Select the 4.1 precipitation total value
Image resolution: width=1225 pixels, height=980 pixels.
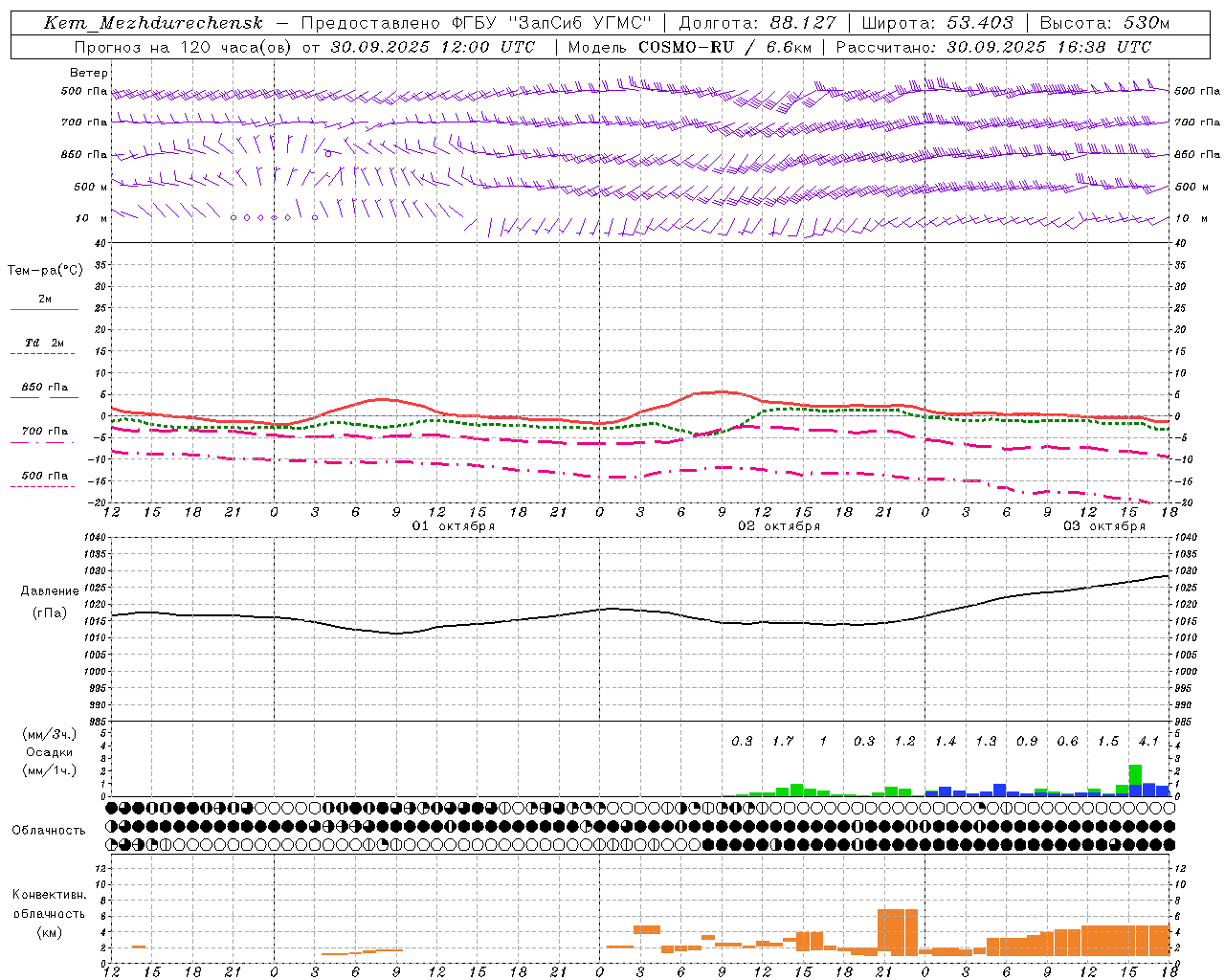(x=1148, y=741)
